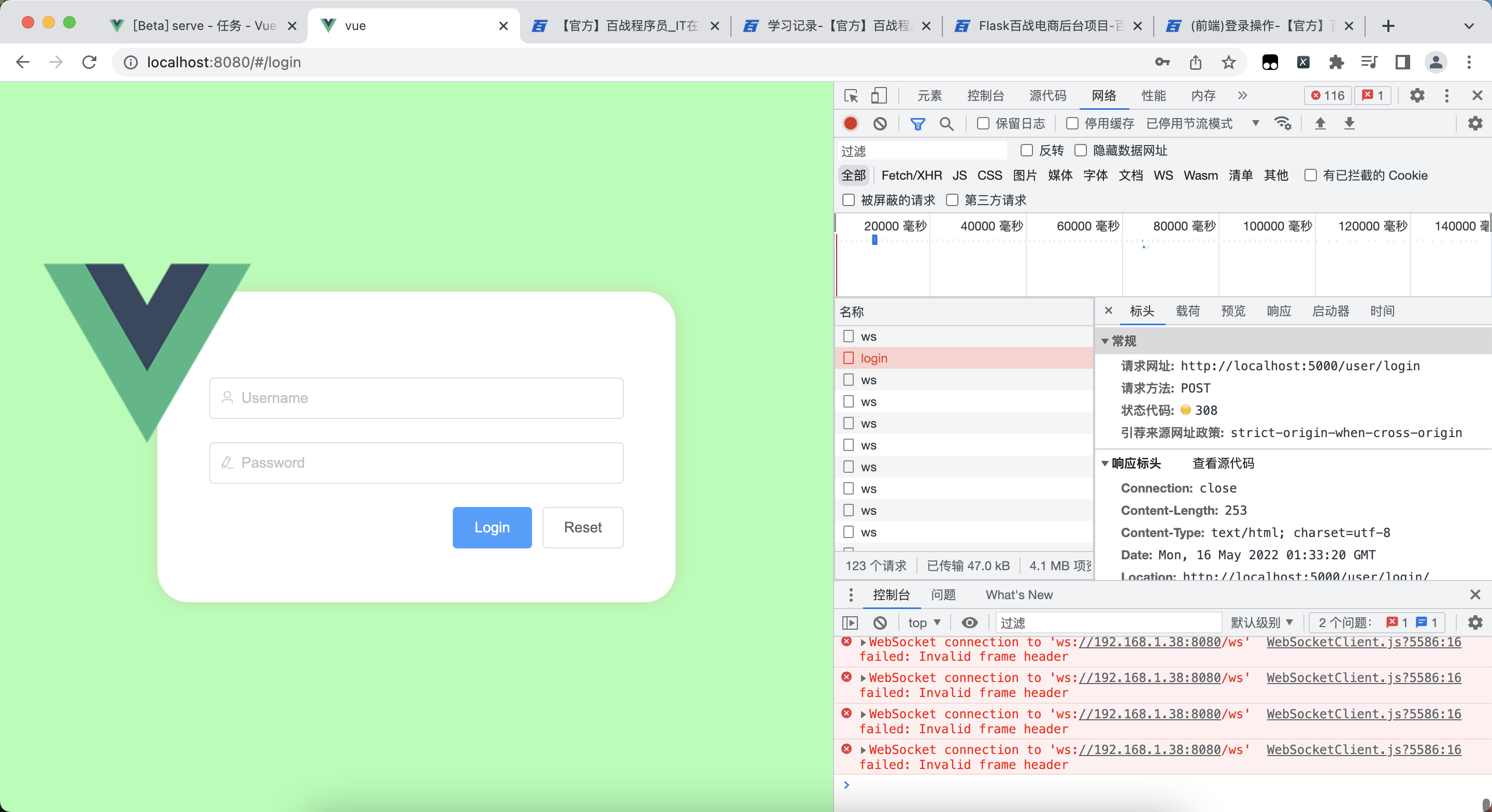
Task: Enable disable cache checkbox
Action: (1072, 123)
